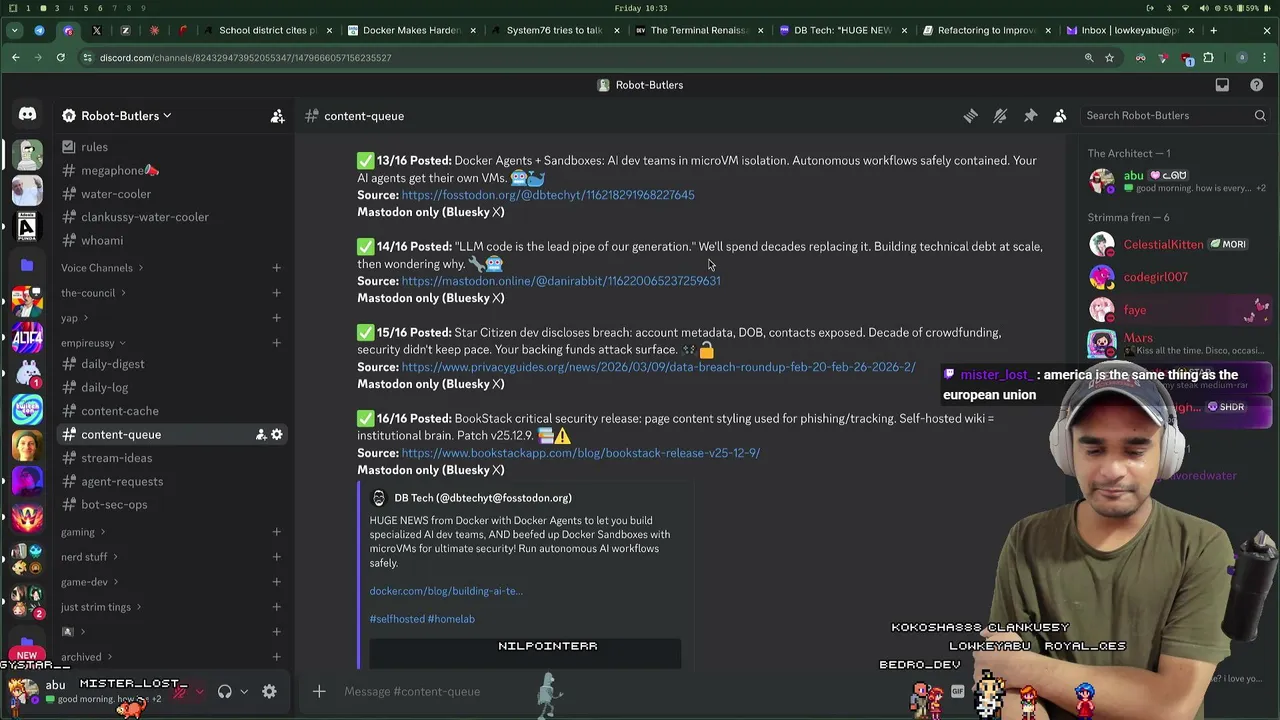
Task: Focus the Message #content-queue input box
Action: pos(620,691)
